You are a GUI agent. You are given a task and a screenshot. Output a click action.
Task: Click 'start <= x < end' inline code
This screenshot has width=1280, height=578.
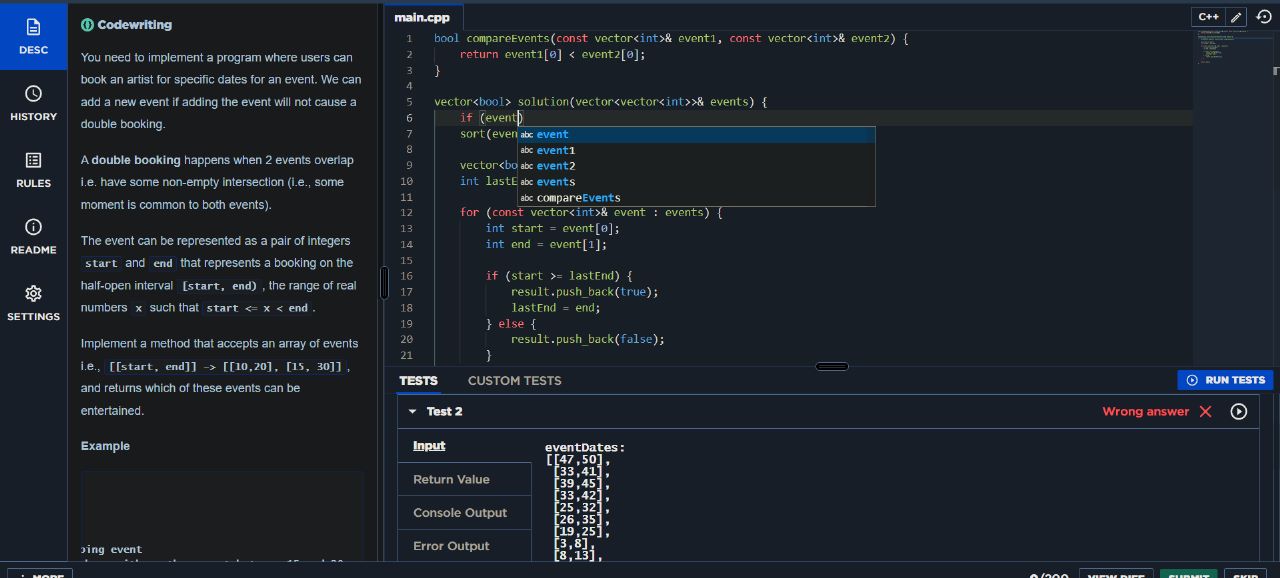click(x=259, y=308)
